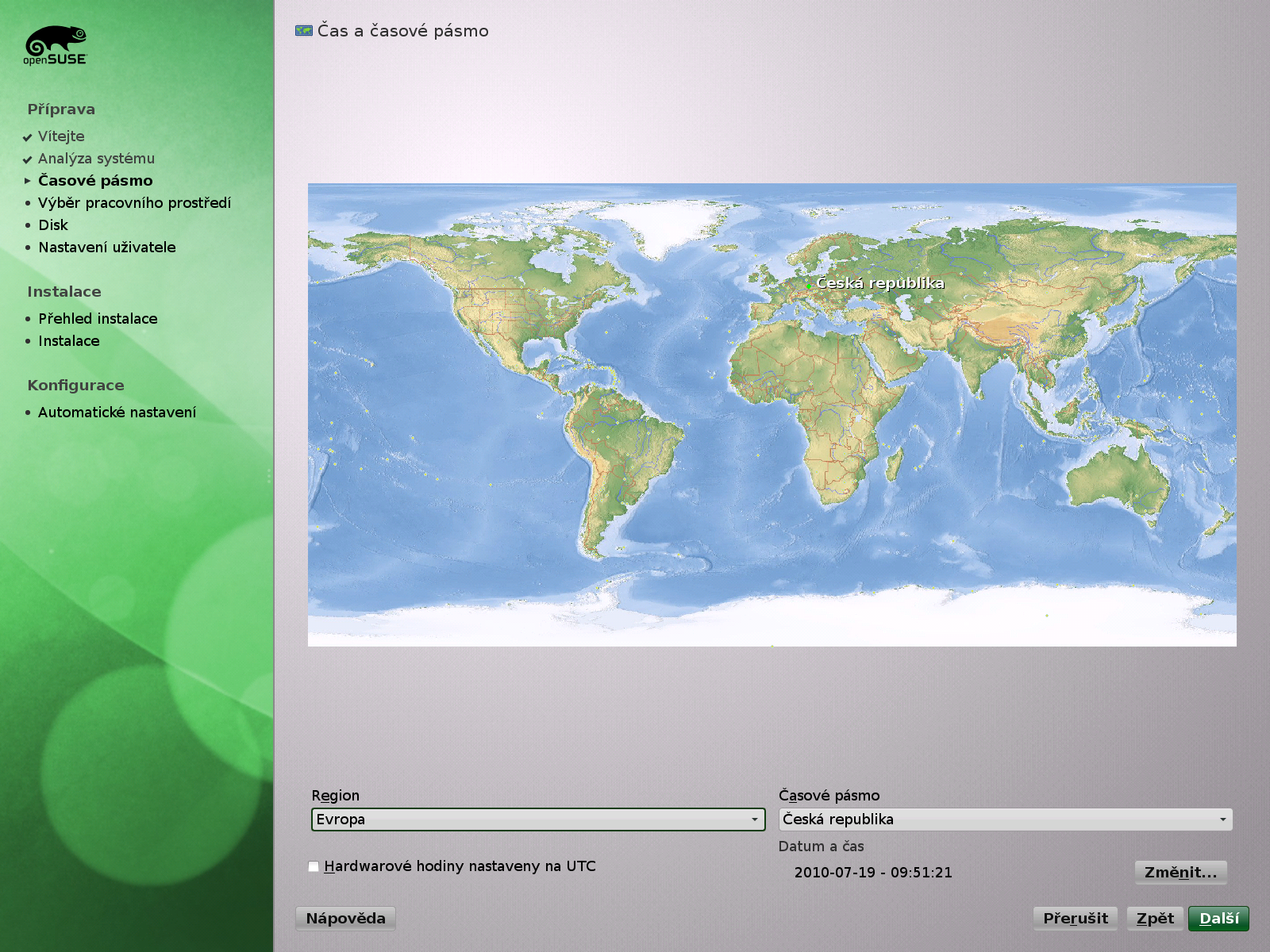Open the Region dropdown showing Evropa
The width and height of the screenshot is (1270, 952).
tap(537, 820)
